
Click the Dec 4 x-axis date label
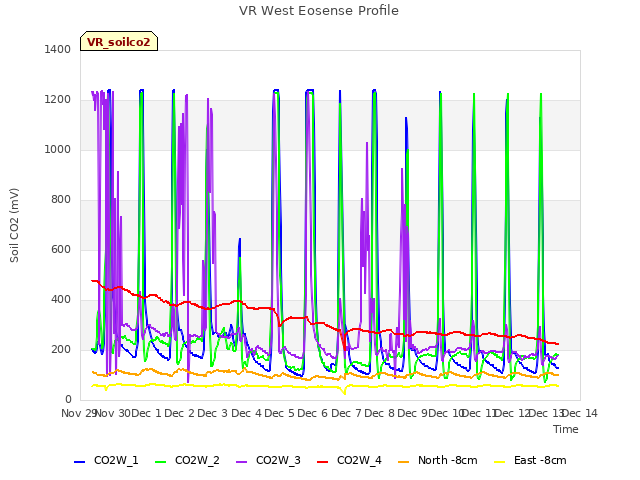tap(246, 413)
